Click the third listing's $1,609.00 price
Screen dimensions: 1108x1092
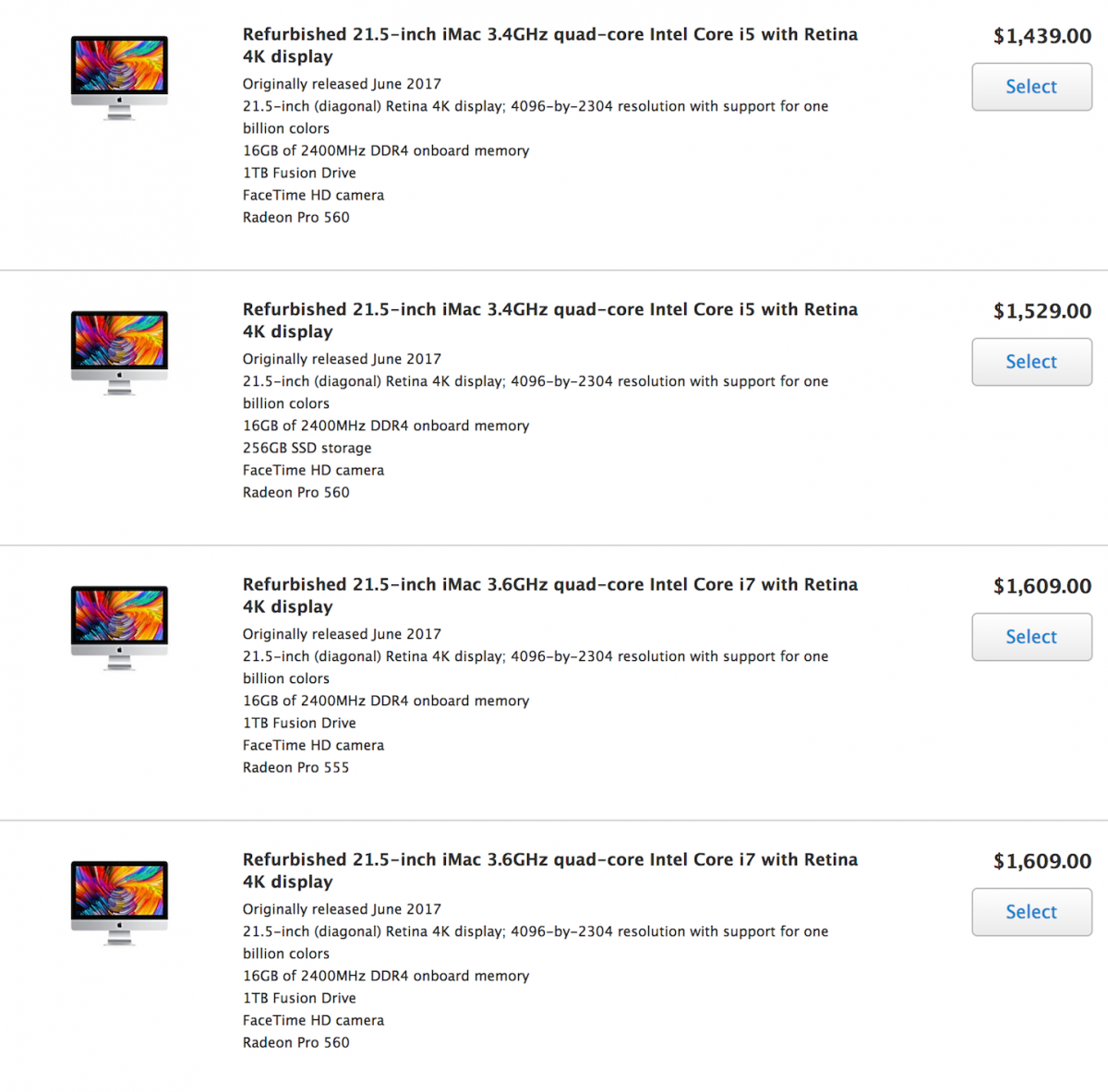click(1041, 586)
